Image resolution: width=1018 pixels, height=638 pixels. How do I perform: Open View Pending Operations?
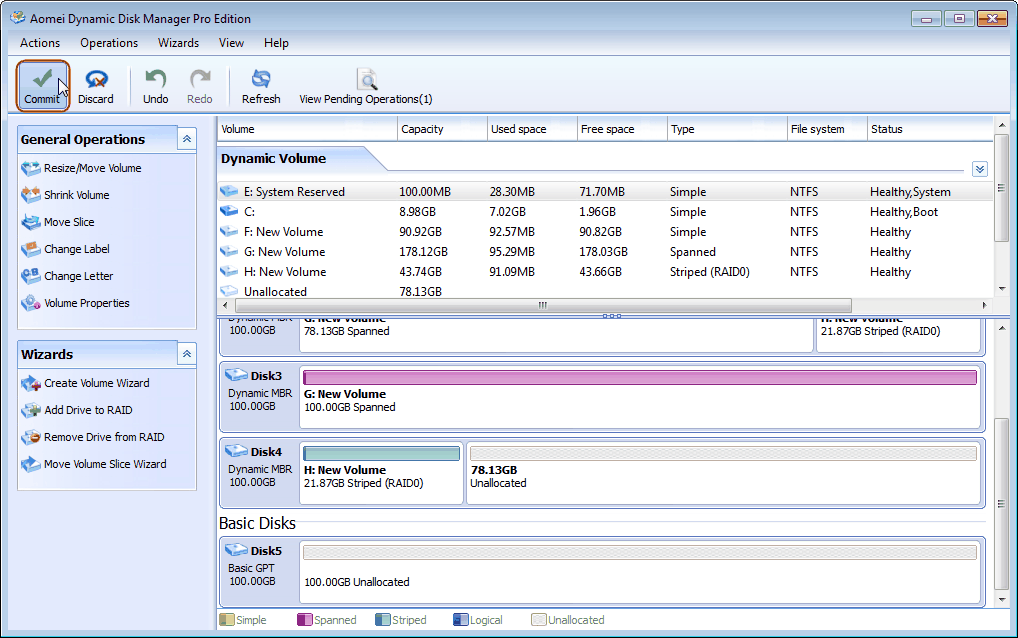(x=366, y=86)
